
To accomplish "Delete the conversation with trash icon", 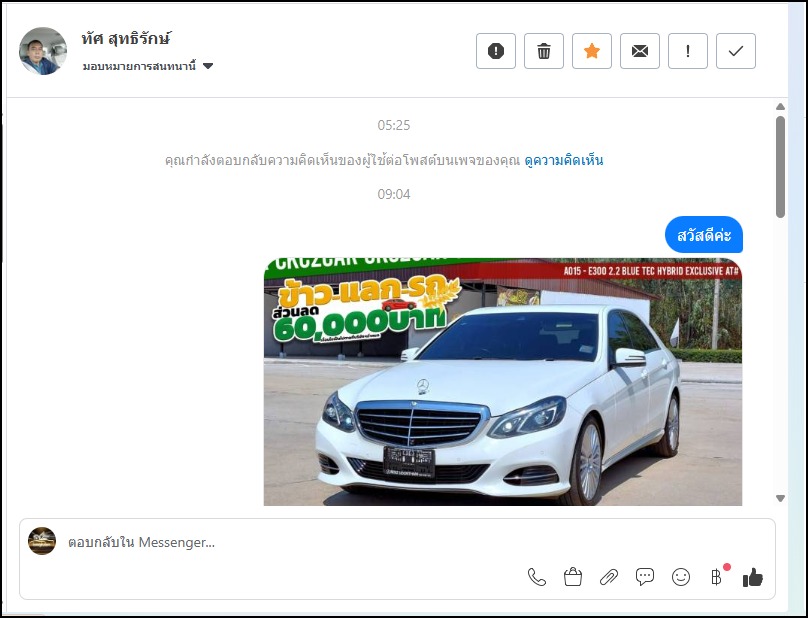I will tap(544, 51).
